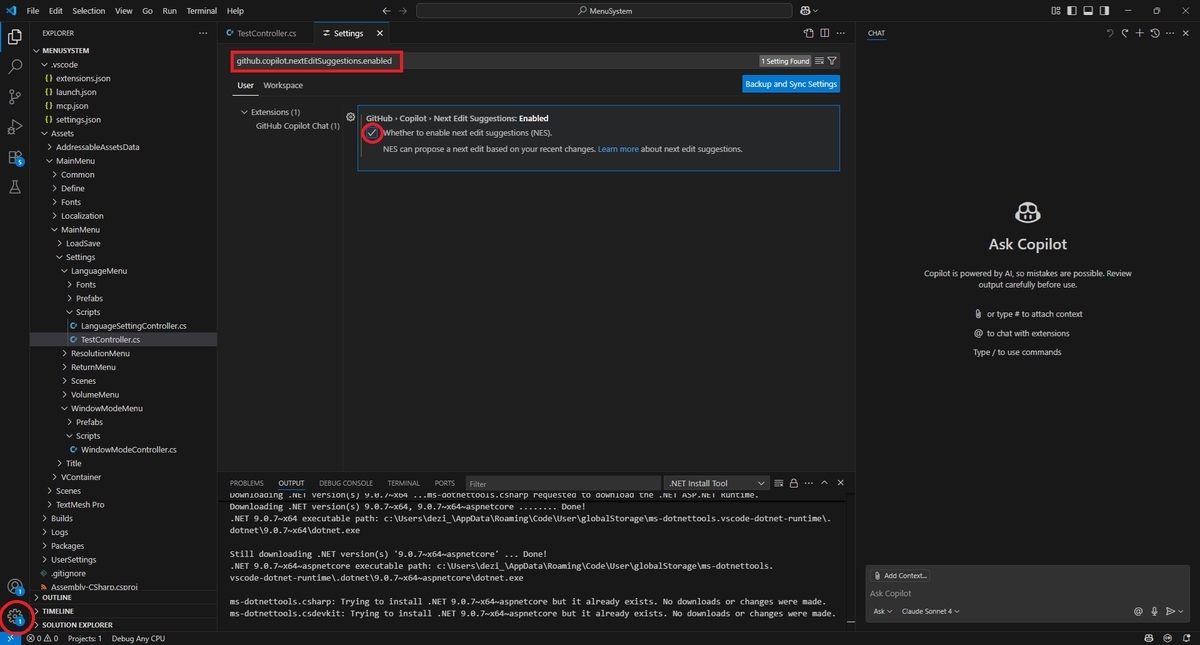This screenshot has height=645, width=1200.
Task: Toggle bottom panel visibility from title bar
Action: [1089, 10]
